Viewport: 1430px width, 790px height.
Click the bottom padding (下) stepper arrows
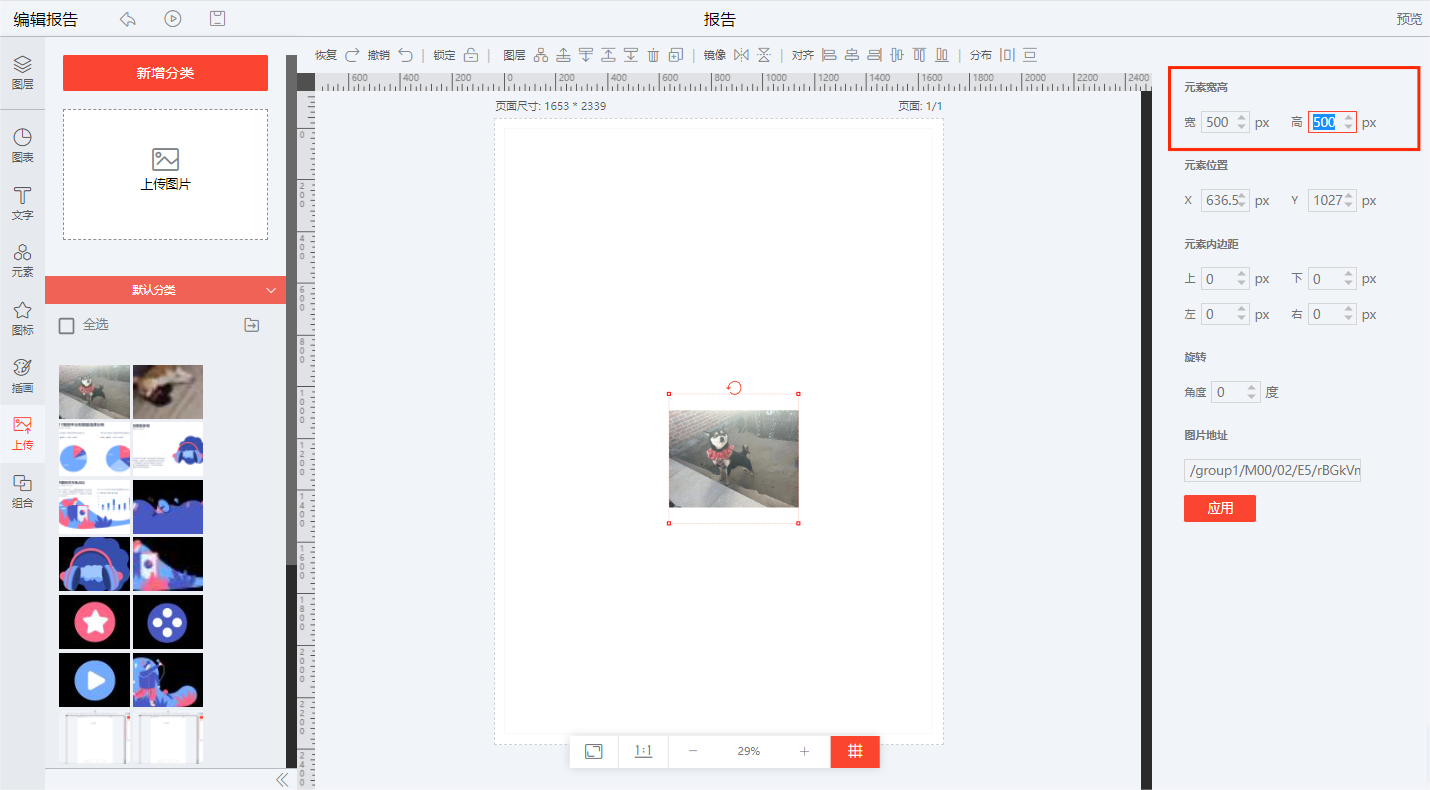pos(1348,279)
